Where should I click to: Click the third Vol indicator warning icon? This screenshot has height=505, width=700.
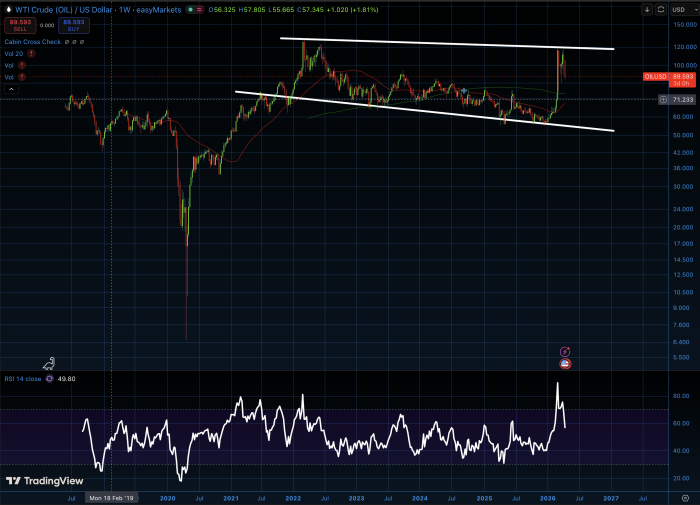point(23,76)
